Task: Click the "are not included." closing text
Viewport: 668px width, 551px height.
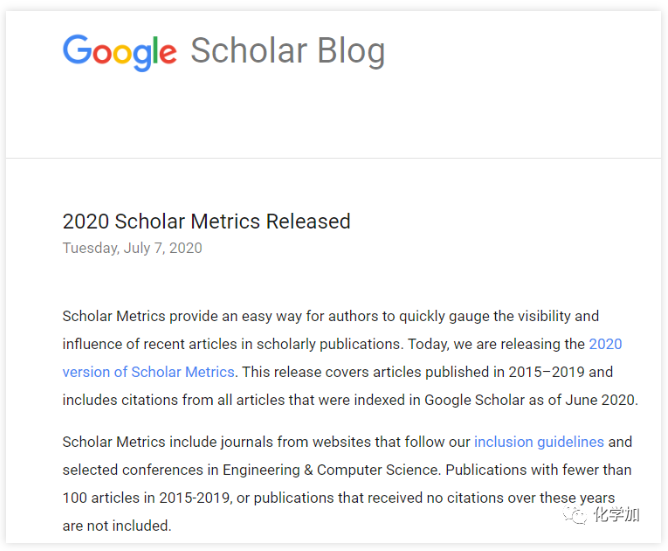Action: tap(117, 526)
